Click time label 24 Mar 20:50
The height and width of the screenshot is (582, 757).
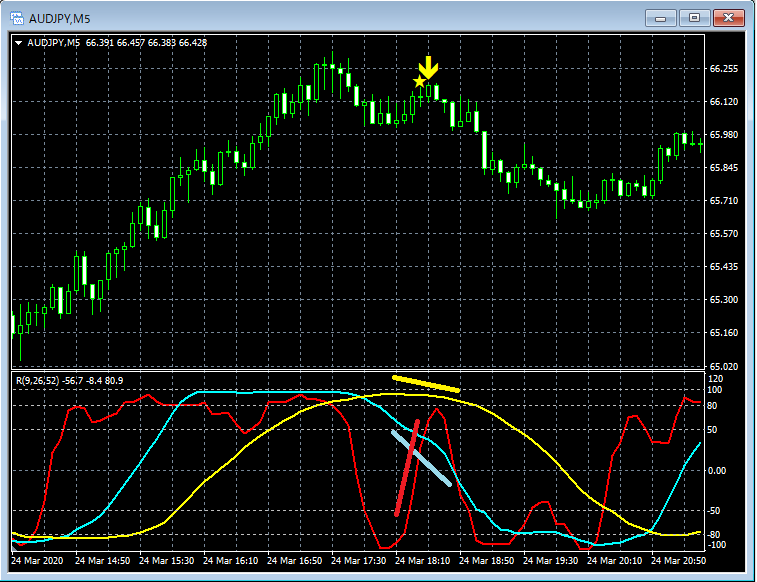point(678,561)
